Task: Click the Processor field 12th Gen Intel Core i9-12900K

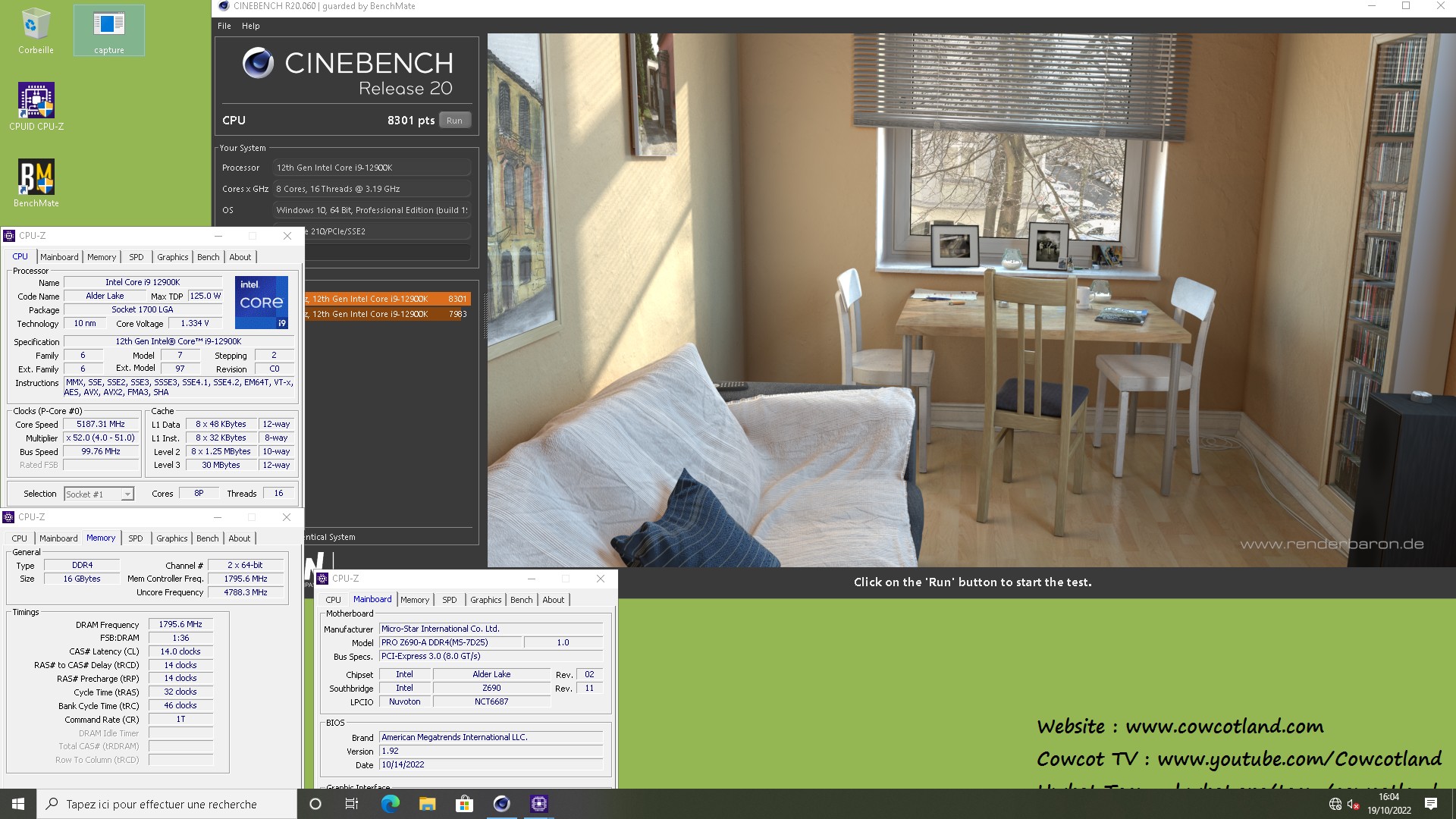Action: click(372, 168)
